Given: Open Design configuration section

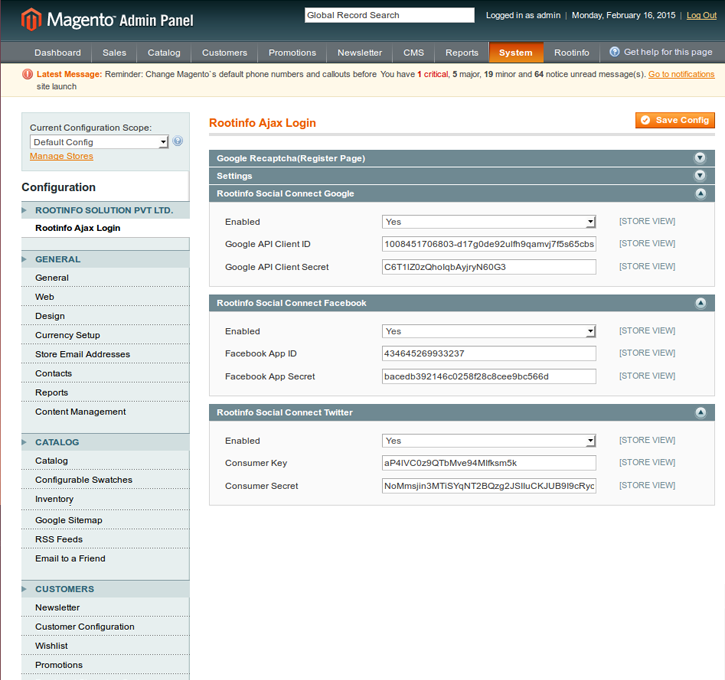Looking at the screenshot, I should click(x=105, y=316).
